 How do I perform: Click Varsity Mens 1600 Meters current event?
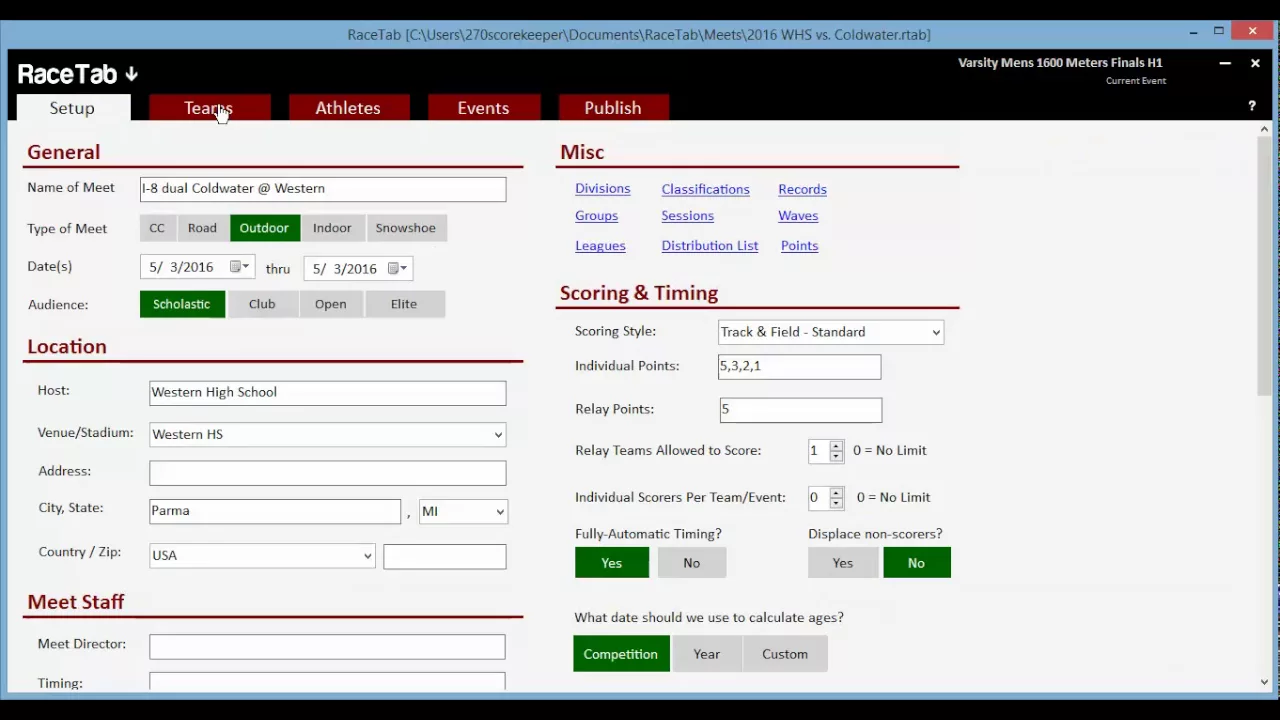[1060, 63]
